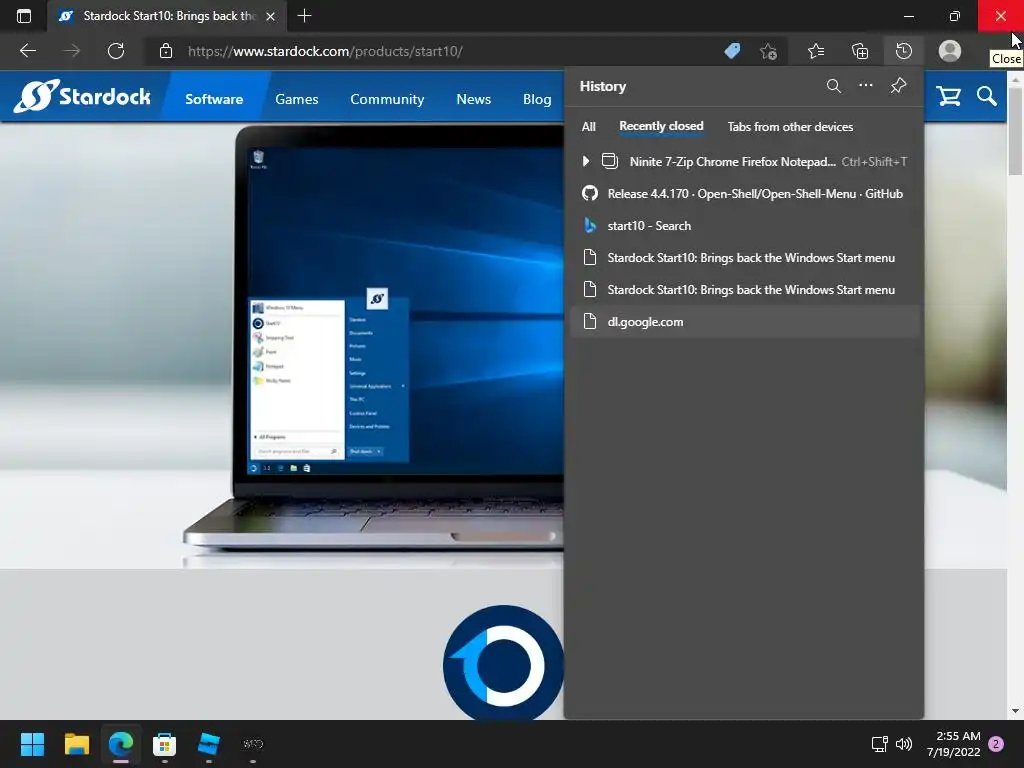Pin the History panel

pyautogui.click(x=899, y=86)
